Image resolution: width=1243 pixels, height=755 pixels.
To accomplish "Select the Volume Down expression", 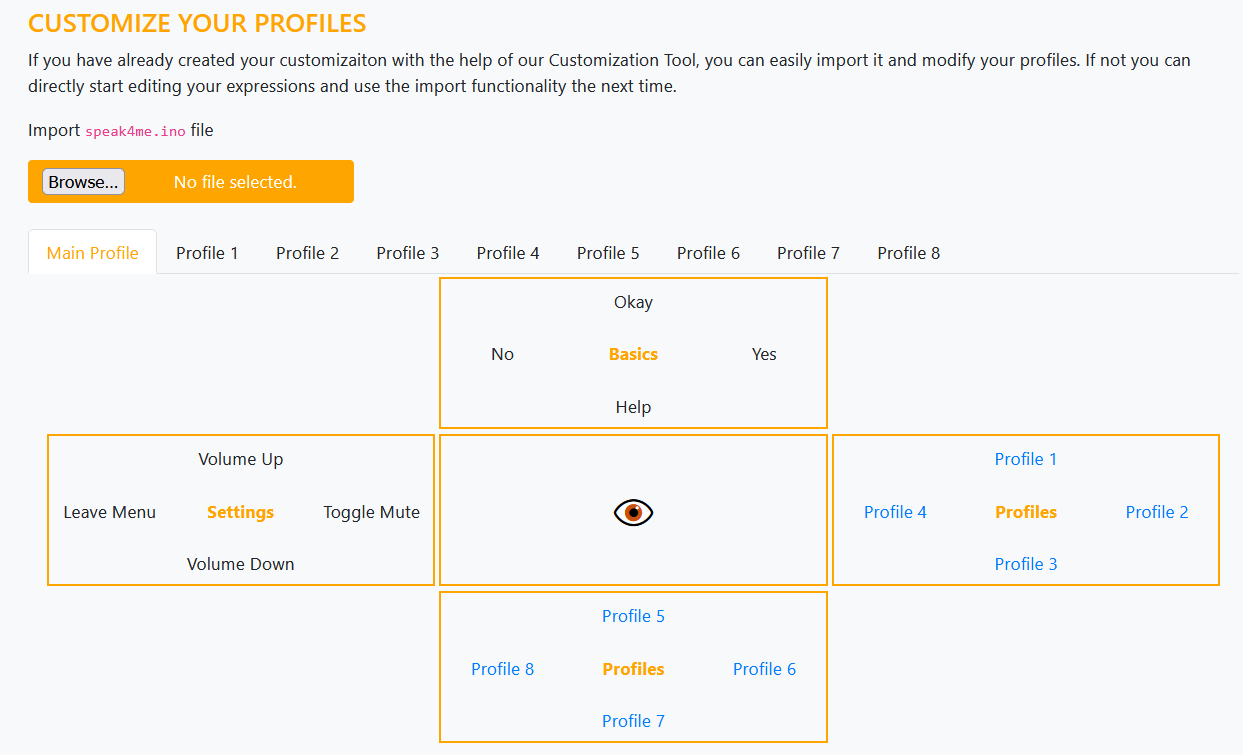I will tap(240, 564).
